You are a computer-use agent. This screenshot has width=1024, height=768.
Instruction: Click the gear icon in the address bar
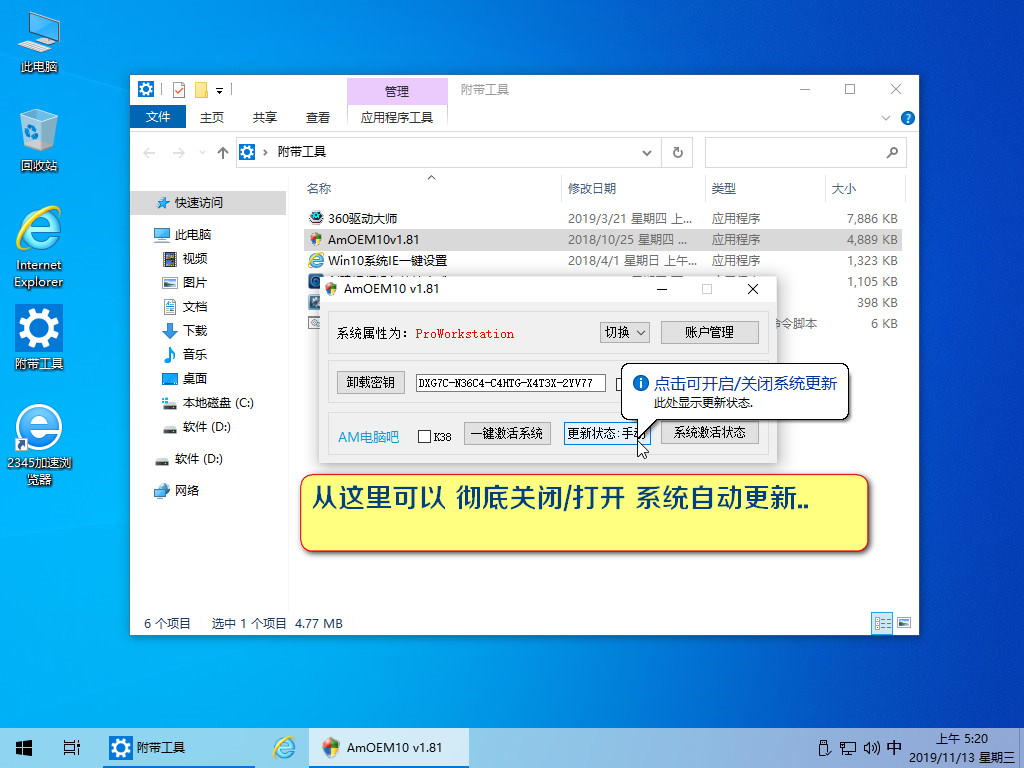pos(247,152)
